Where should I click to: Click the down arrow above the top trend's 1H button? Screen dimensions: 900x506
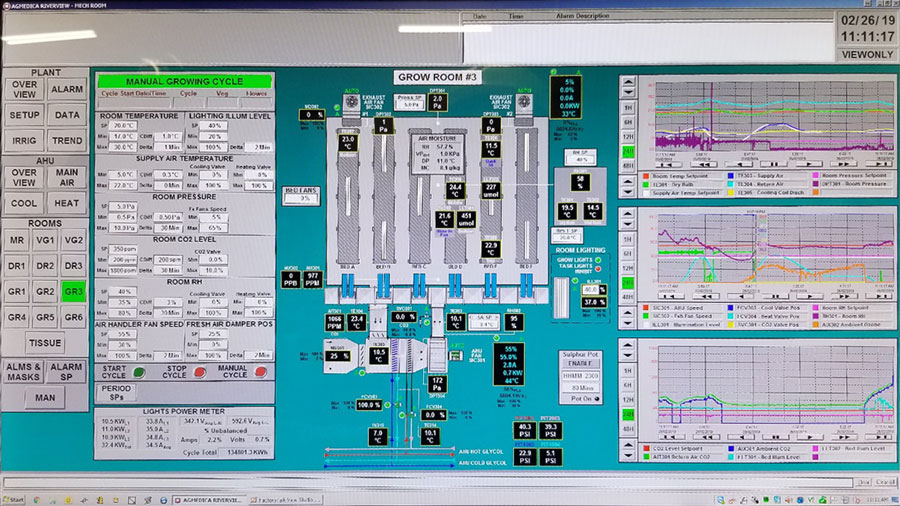[x=629, y=92]
